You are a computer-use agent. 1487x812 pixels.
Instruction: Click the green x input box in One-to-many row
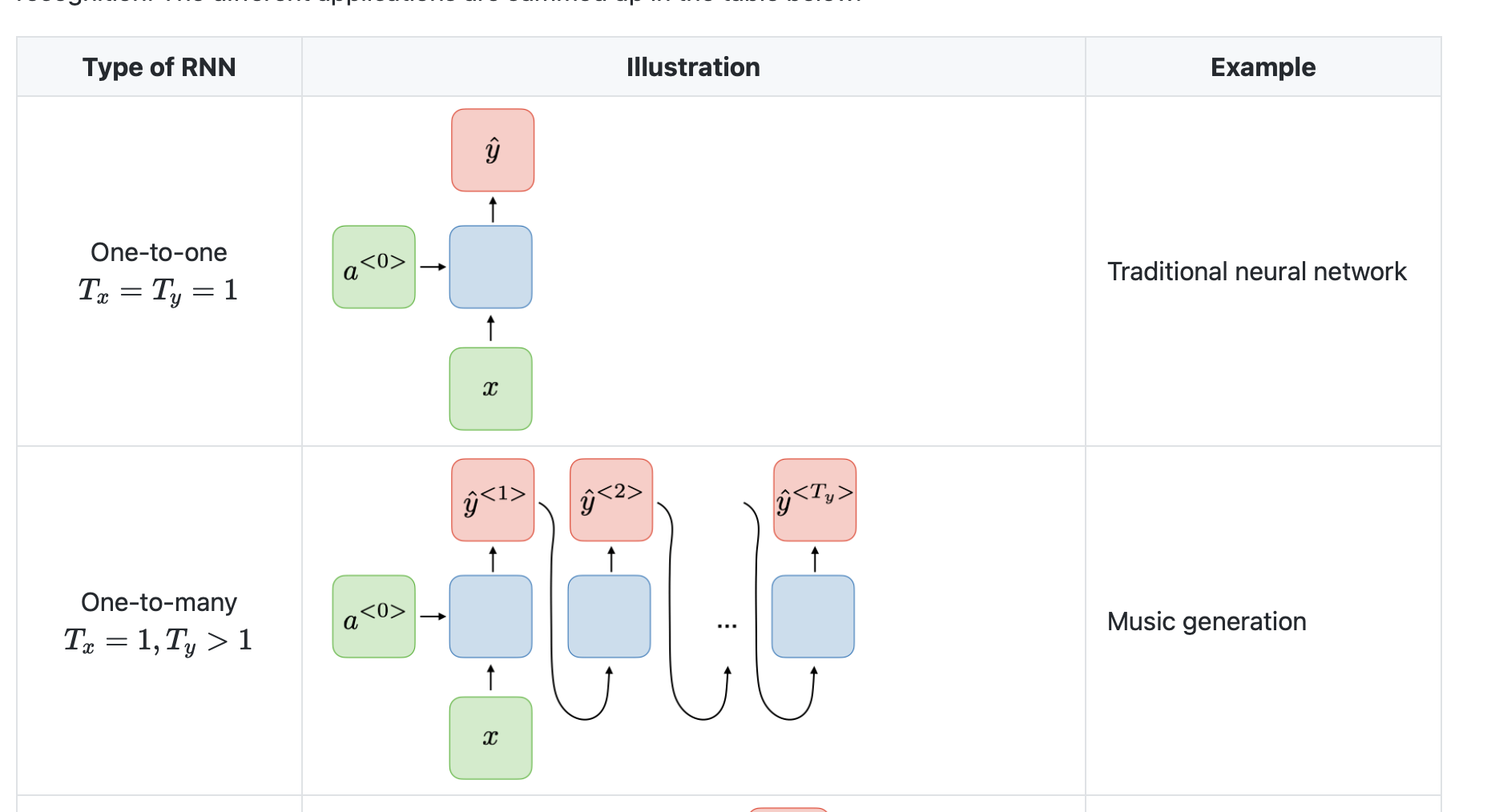pyautogui.click(x=490, y=738)
